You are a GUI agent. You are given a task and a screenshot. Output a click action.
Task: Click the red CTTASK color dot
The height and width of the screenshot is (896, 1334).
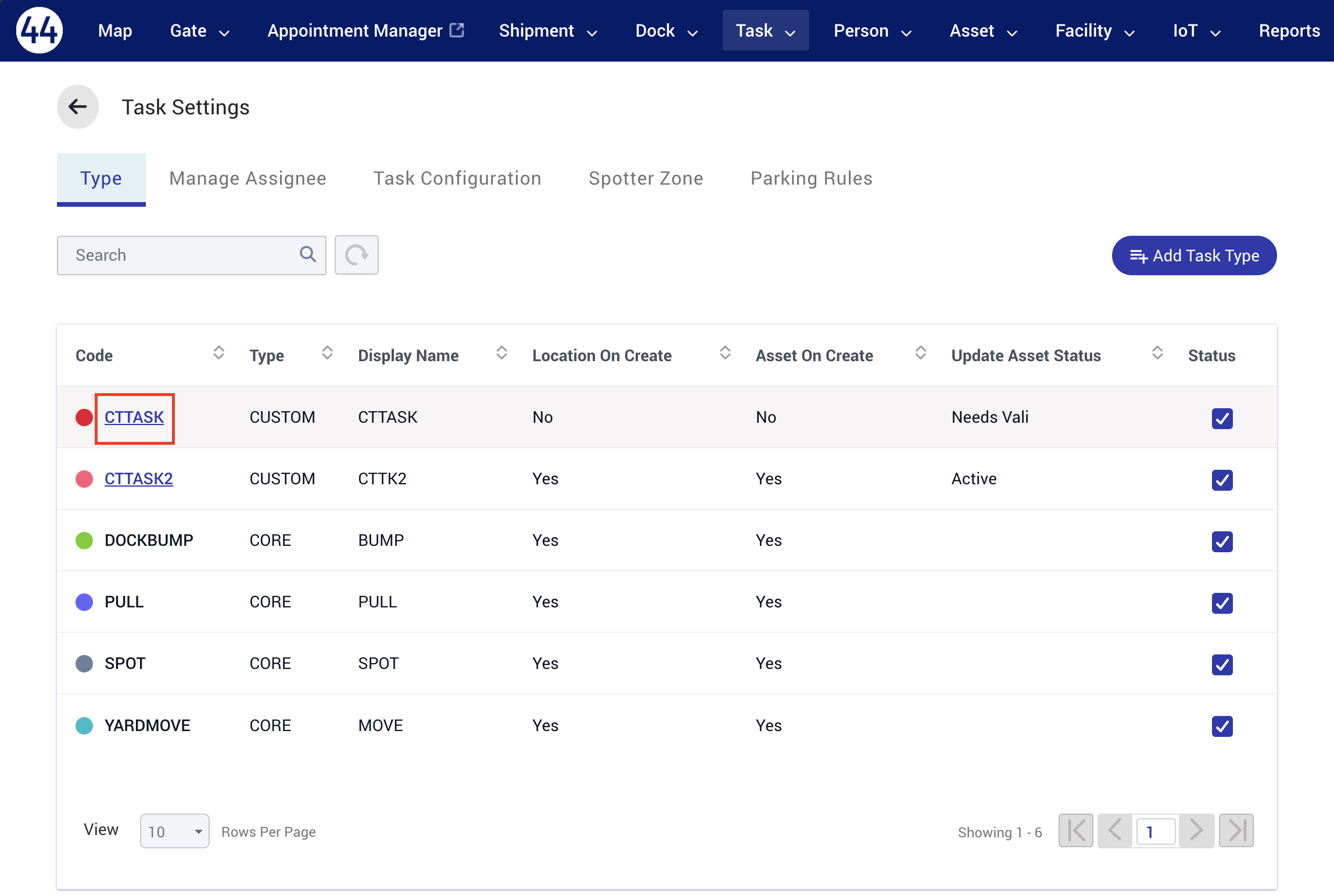(x=84, y=418)
